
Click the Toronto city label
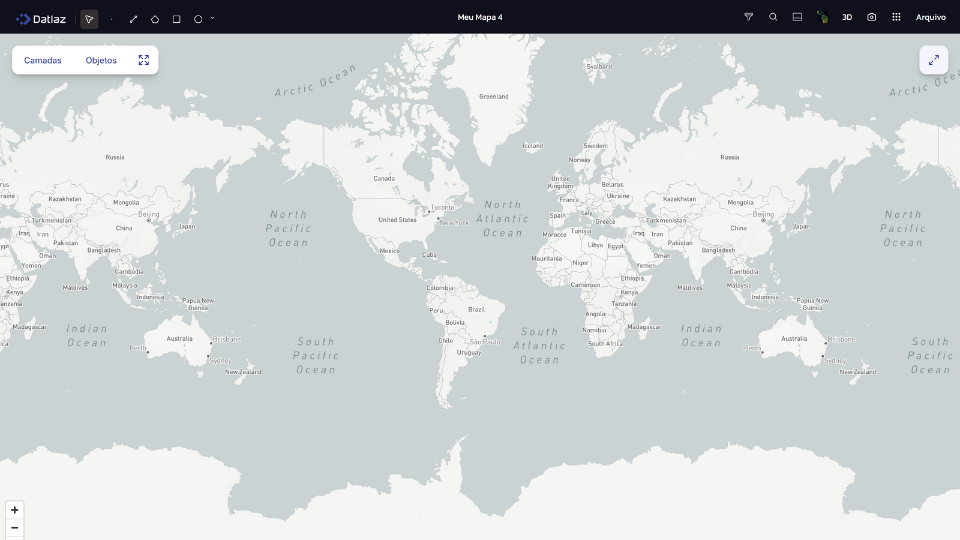443,208
